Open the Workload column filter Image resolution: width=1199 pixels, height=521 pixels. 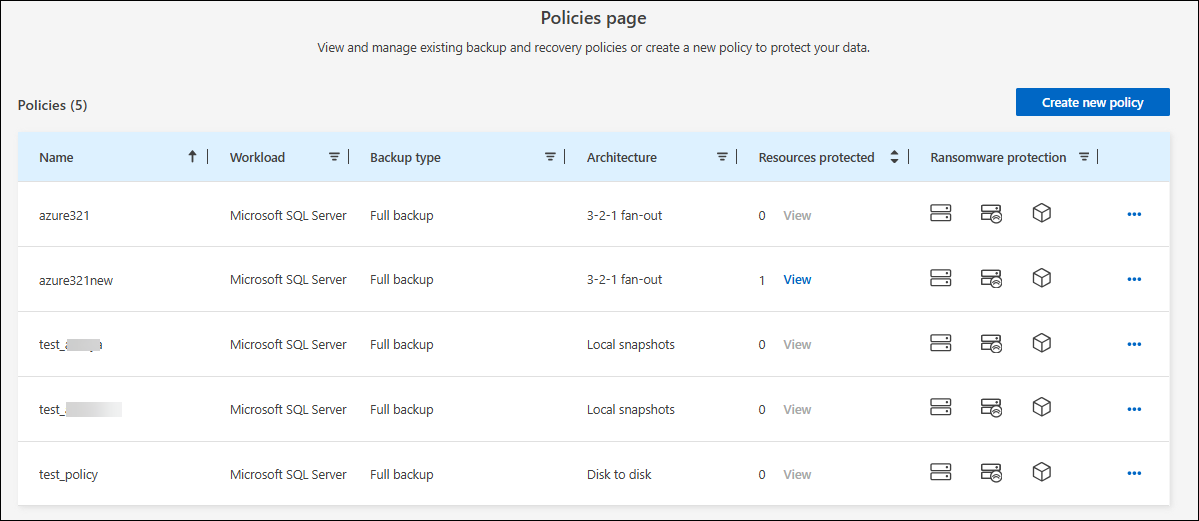[x=334, y=157]
